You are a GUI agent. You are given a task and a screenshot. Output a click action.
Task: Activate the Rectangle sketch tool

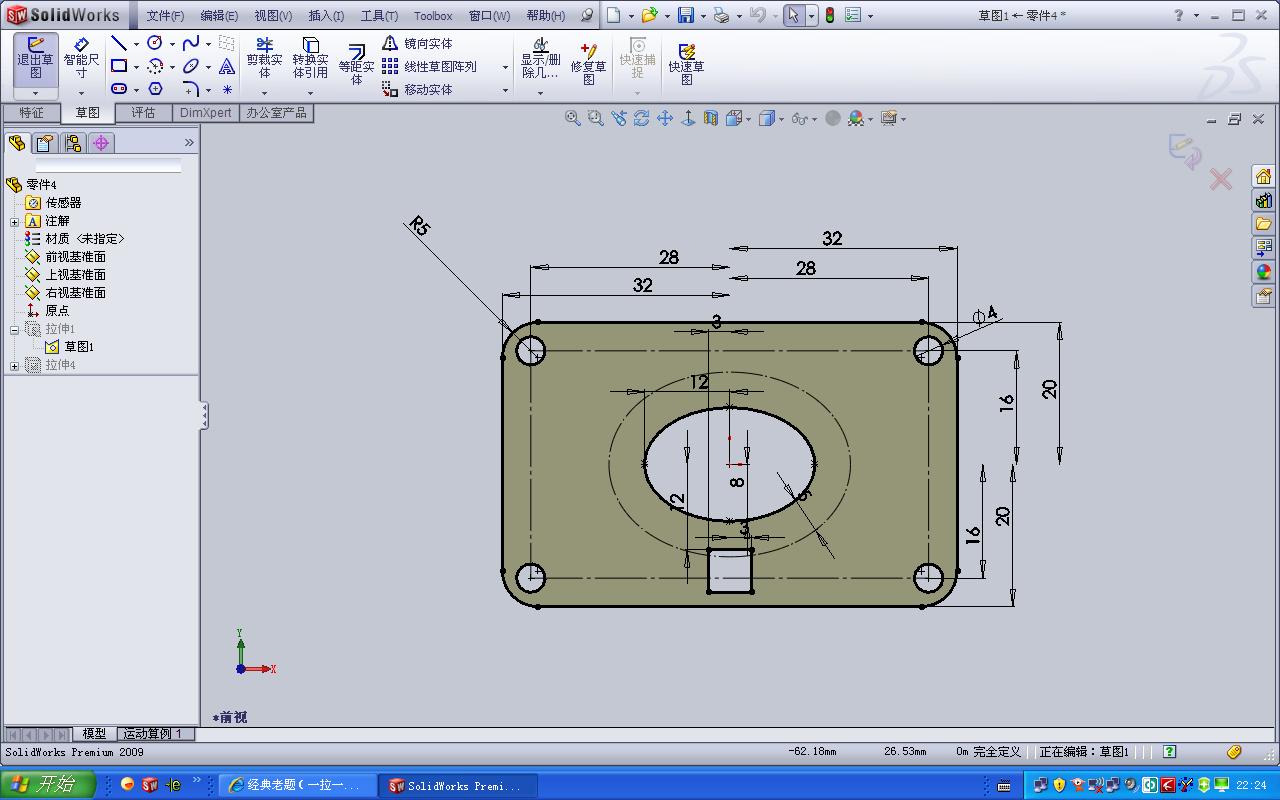[119, 66]
